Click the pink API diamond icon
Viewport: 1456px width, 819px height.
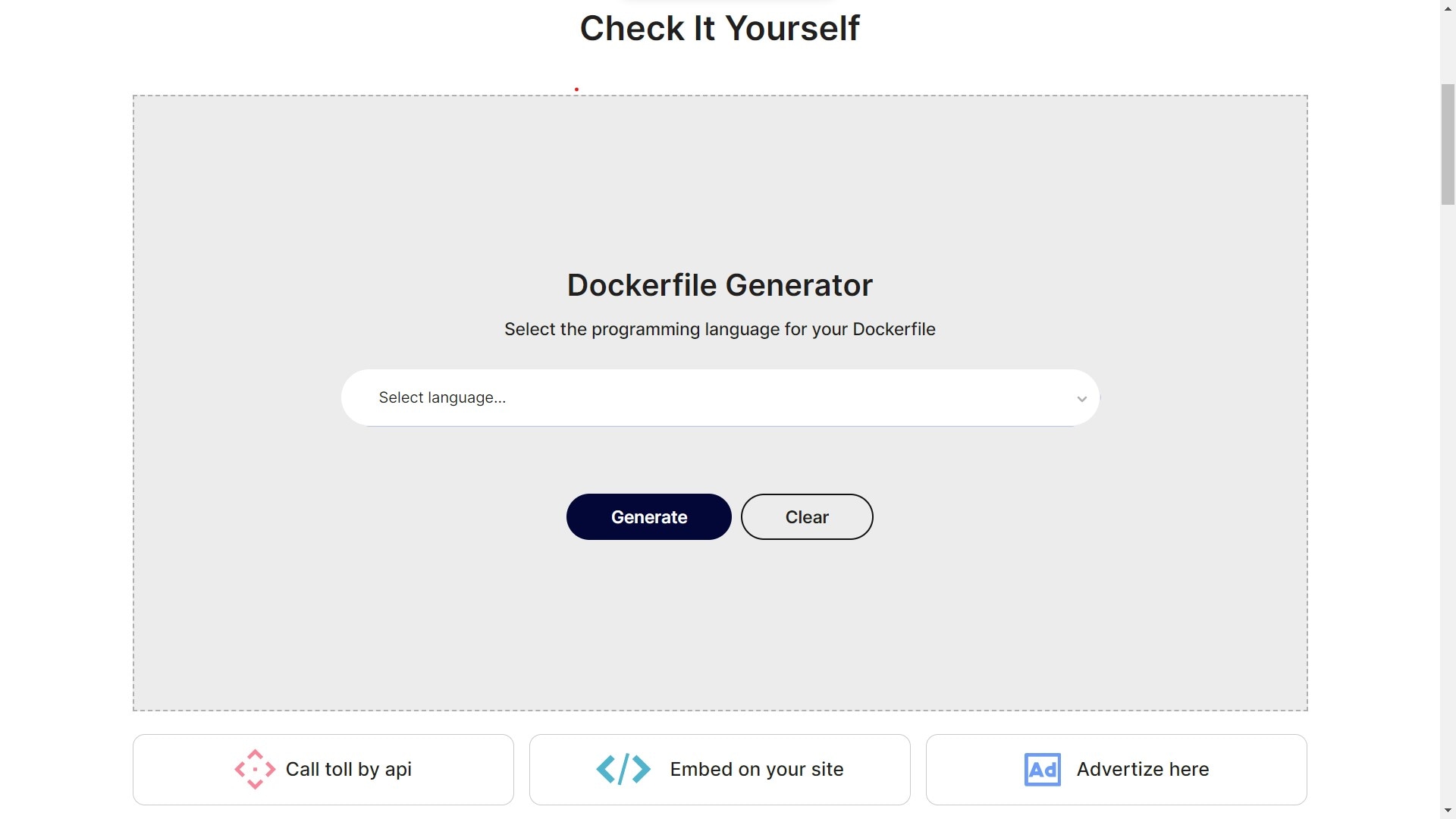coord(255,769)
